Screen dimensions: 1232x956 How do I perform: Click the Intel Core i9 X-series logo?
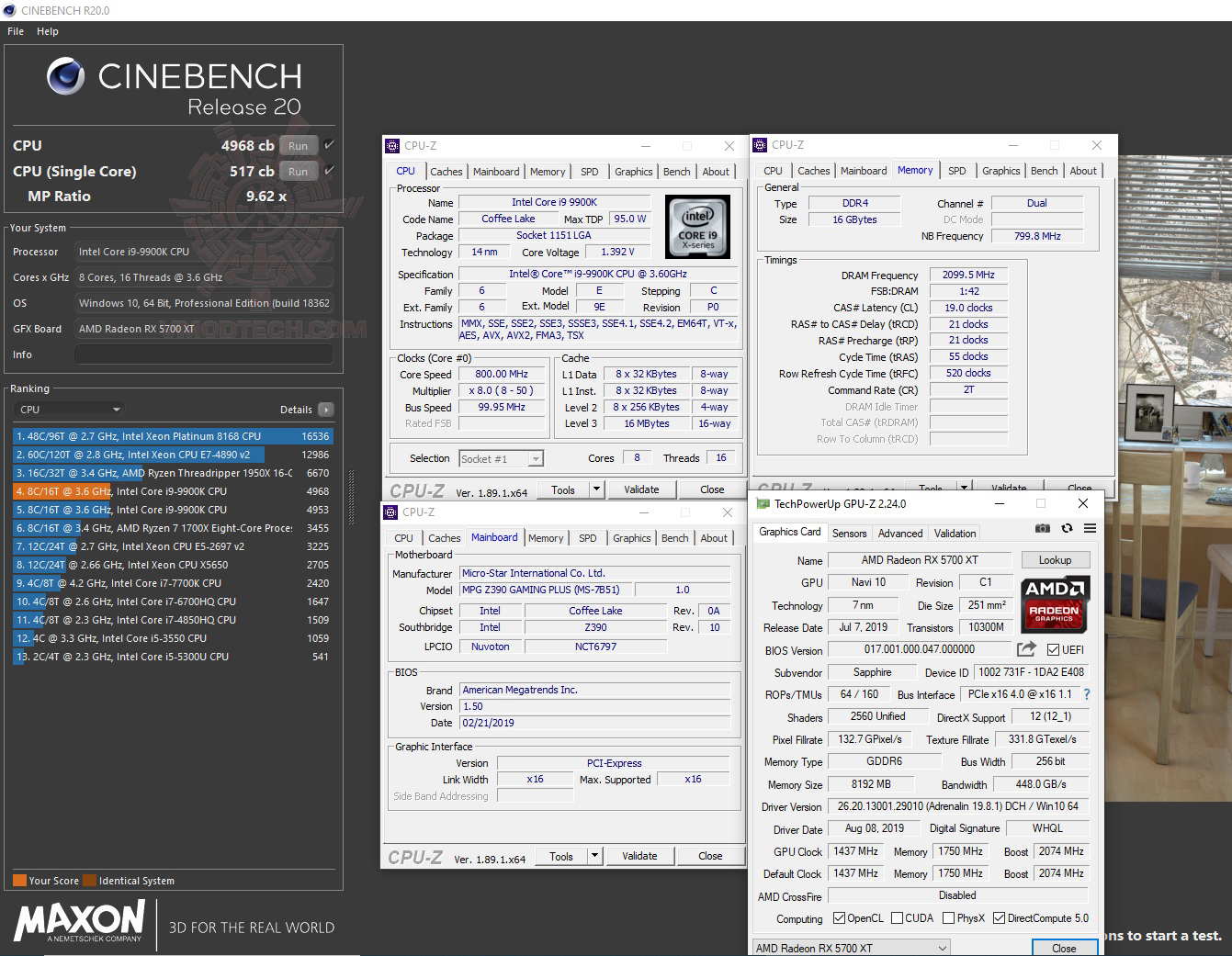coord(697,226)
